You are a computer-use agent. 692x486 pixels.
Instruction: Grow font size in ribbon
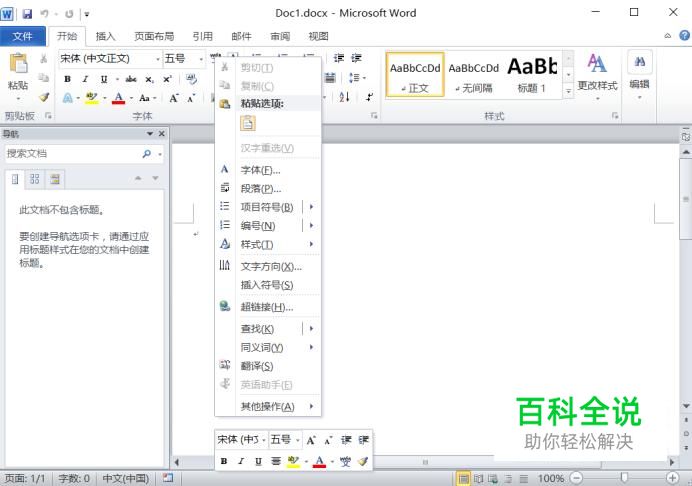[174, 98]
